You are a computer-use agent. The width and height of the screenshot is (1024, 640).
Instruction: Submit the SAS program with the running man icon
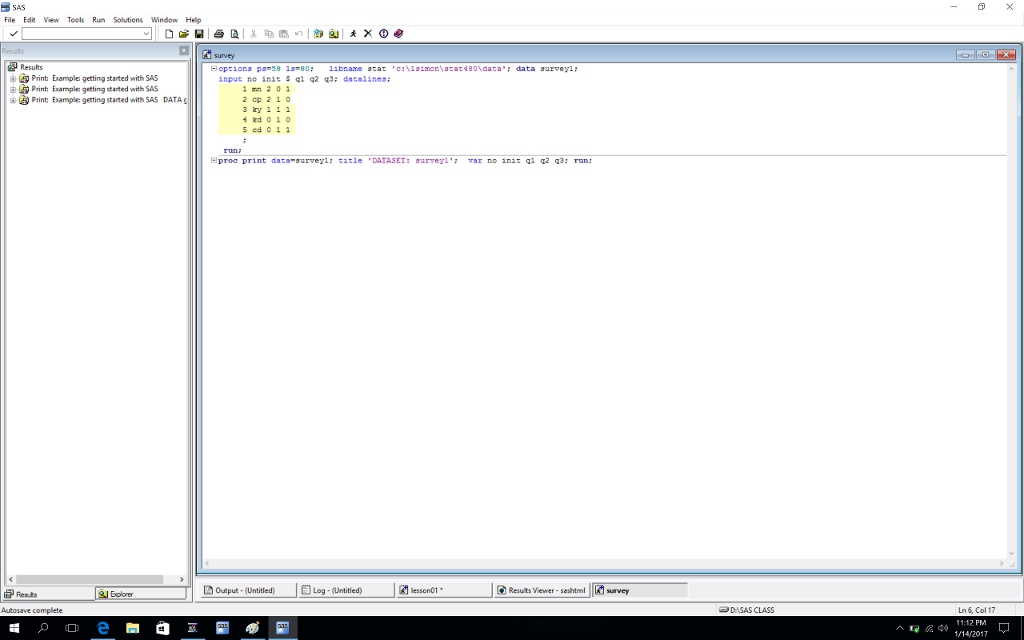(x=352, y=33)
